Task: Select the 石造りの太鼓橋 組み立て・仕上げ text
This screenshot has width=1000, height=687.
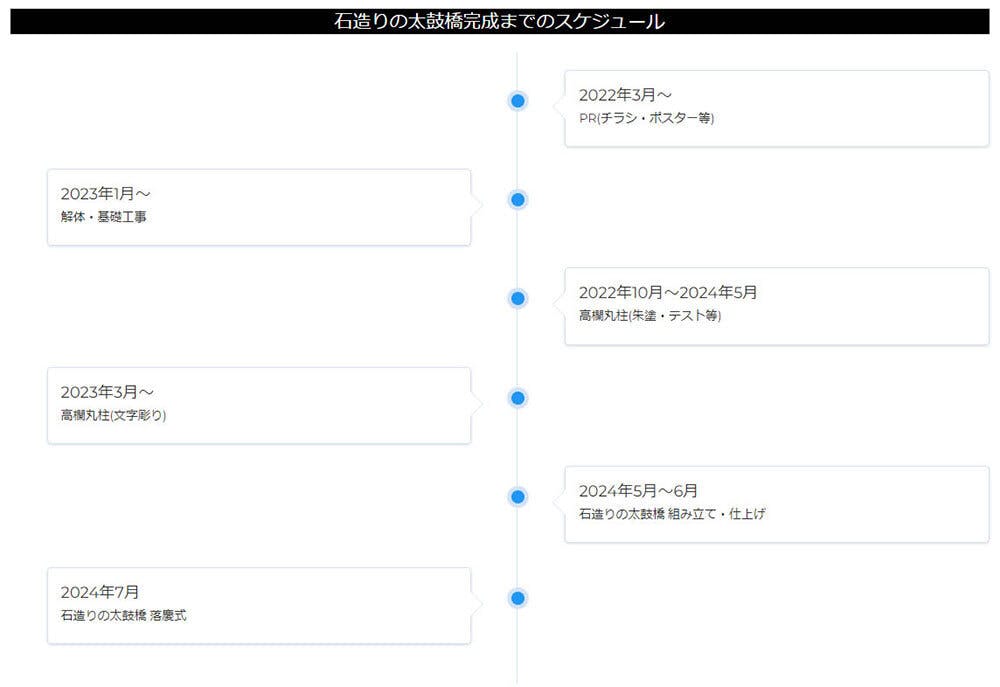Action: coord(672,514)
